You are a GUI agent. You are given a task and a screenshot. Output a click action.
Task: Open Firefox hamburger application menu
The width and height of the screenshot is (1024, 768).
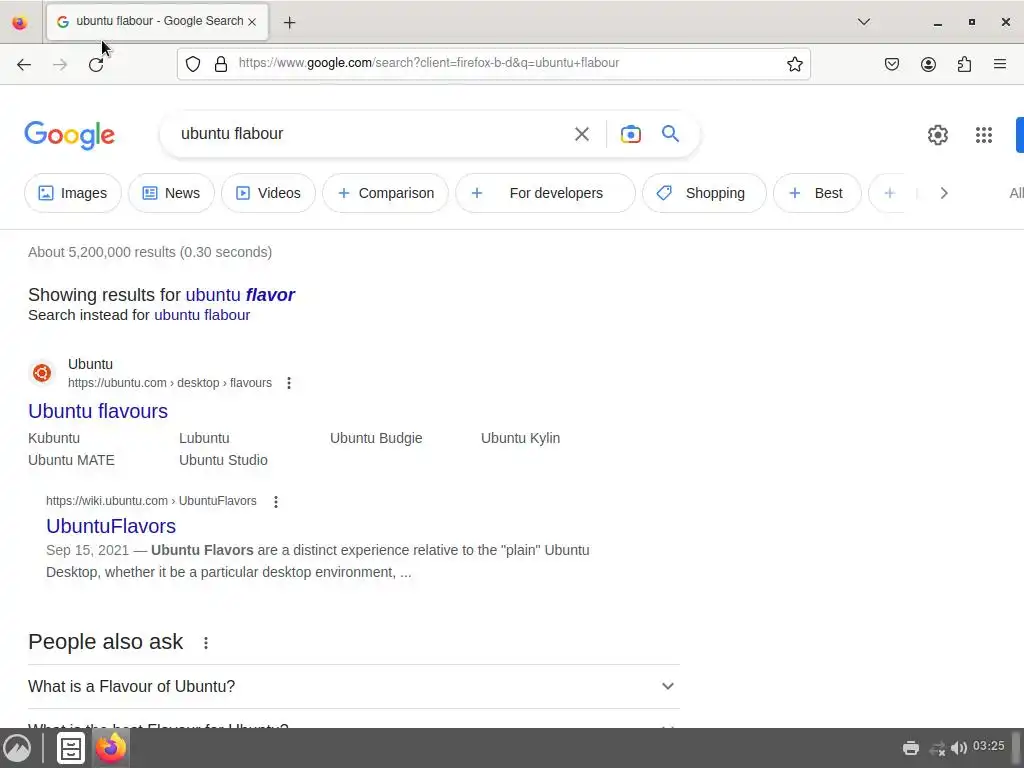(x=1000, y=64)
